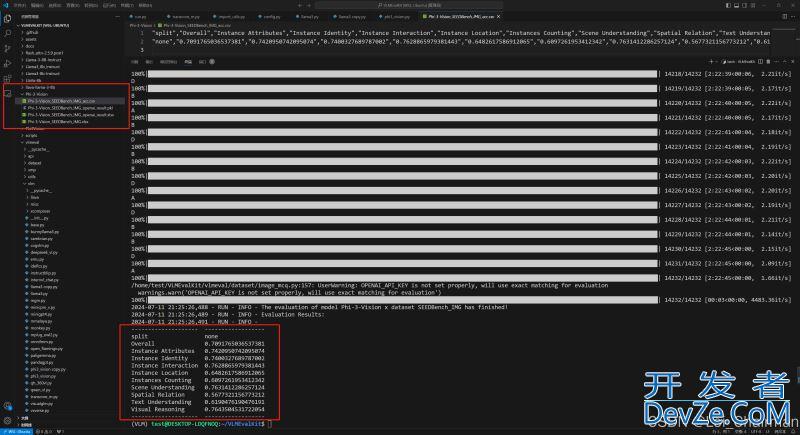Switch to the run.py editor tab
The width and height of the screenshot is (800, 435).
click(x=138, y=17)
